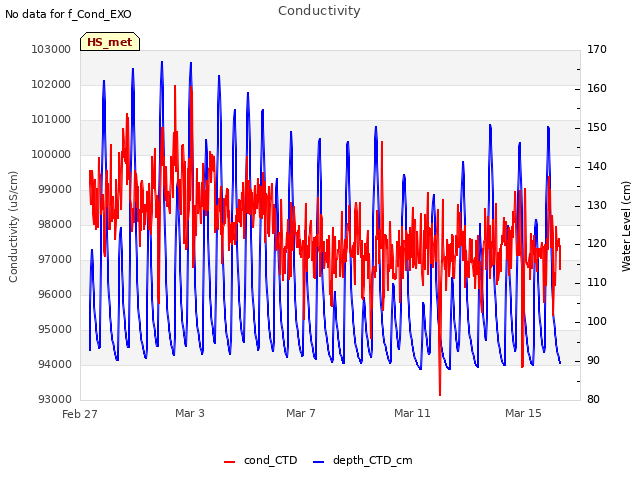This screenshot has height=480, width=640.
Task: Click the 101000 left axis value
Action: pos(51,120)
